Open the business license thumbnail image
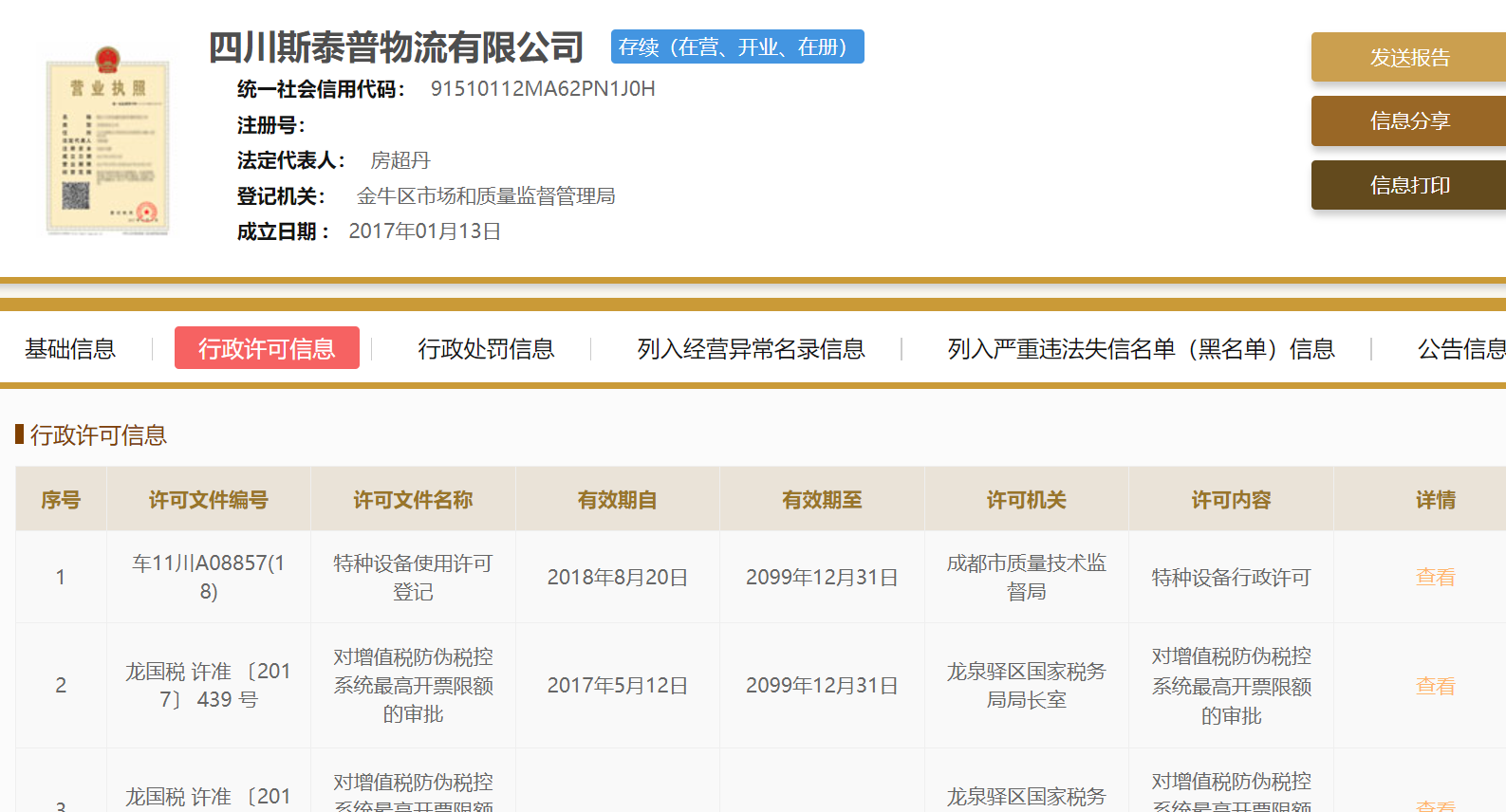 (x=108, y=139)
